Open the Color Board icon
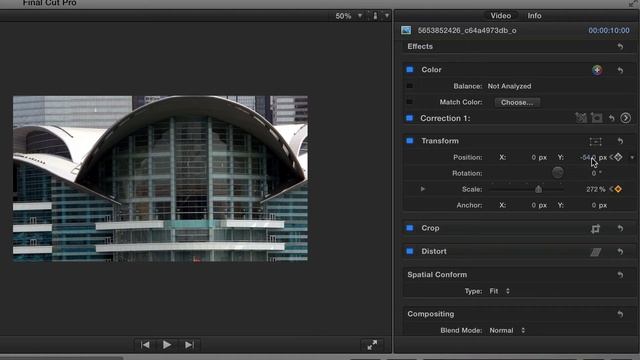 597,70
